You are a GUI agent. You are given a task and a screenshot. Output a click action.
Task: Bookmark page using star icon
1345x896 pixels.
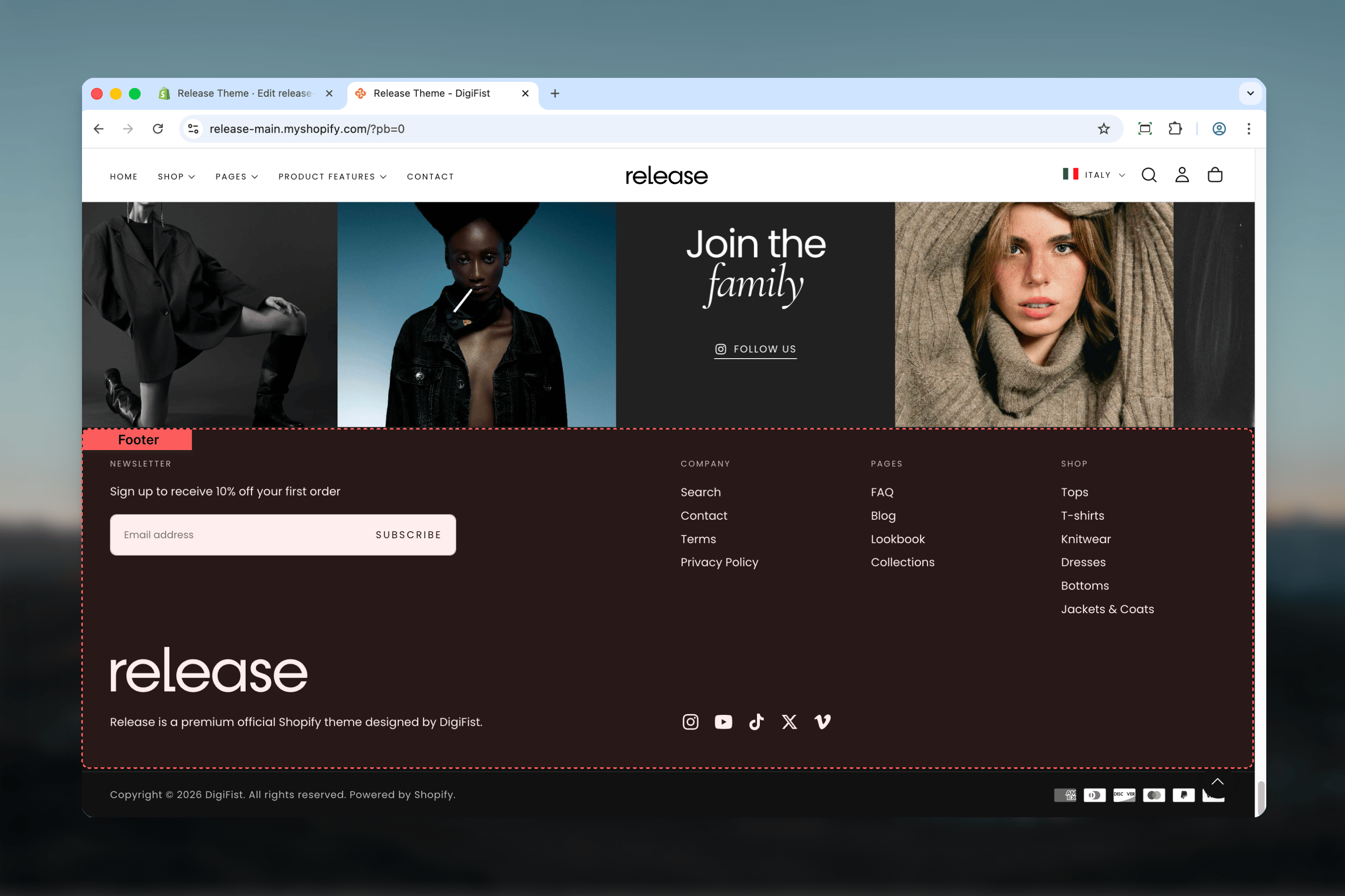click(x=1104, y=129)
